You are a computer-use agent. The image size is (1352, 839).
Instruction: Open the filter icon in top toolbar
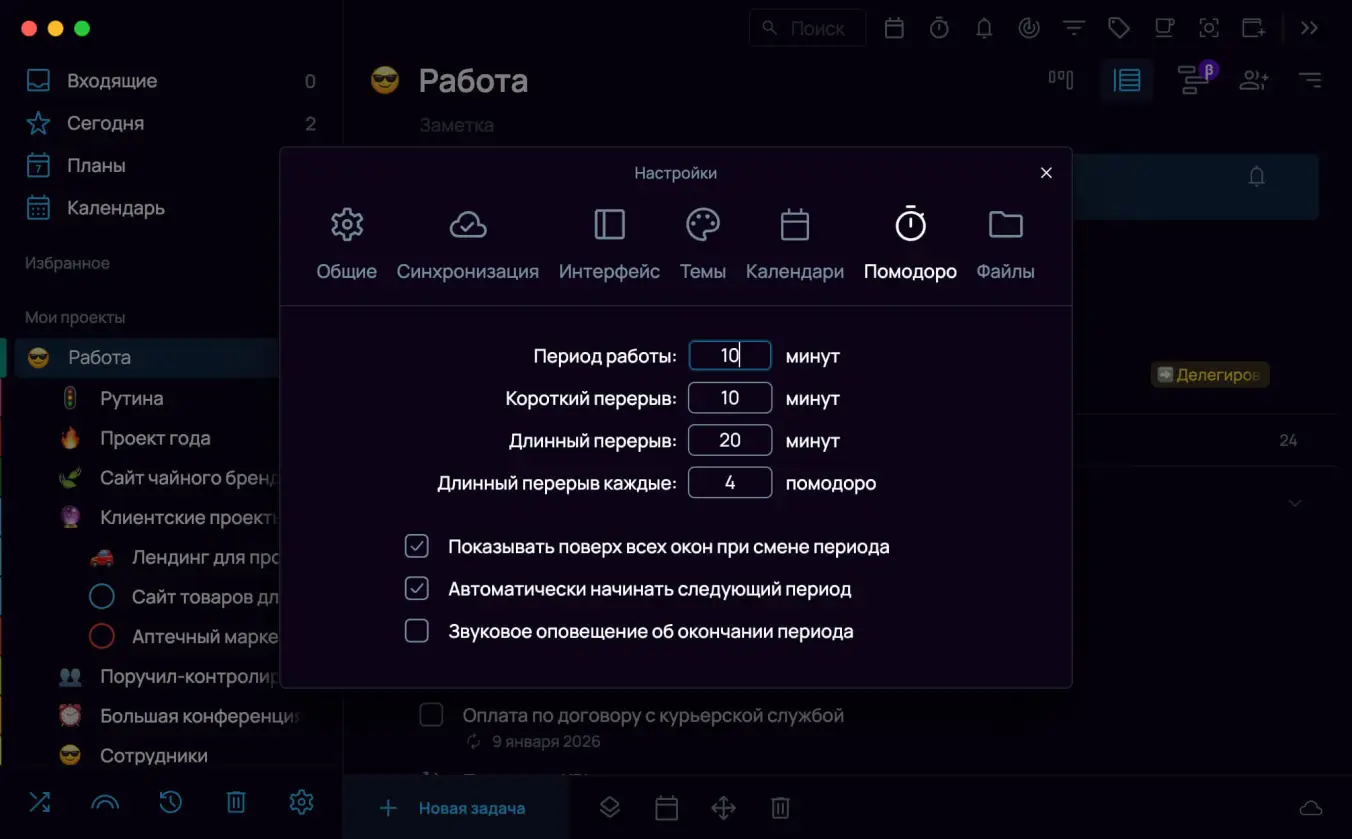tap(1073, 27)
